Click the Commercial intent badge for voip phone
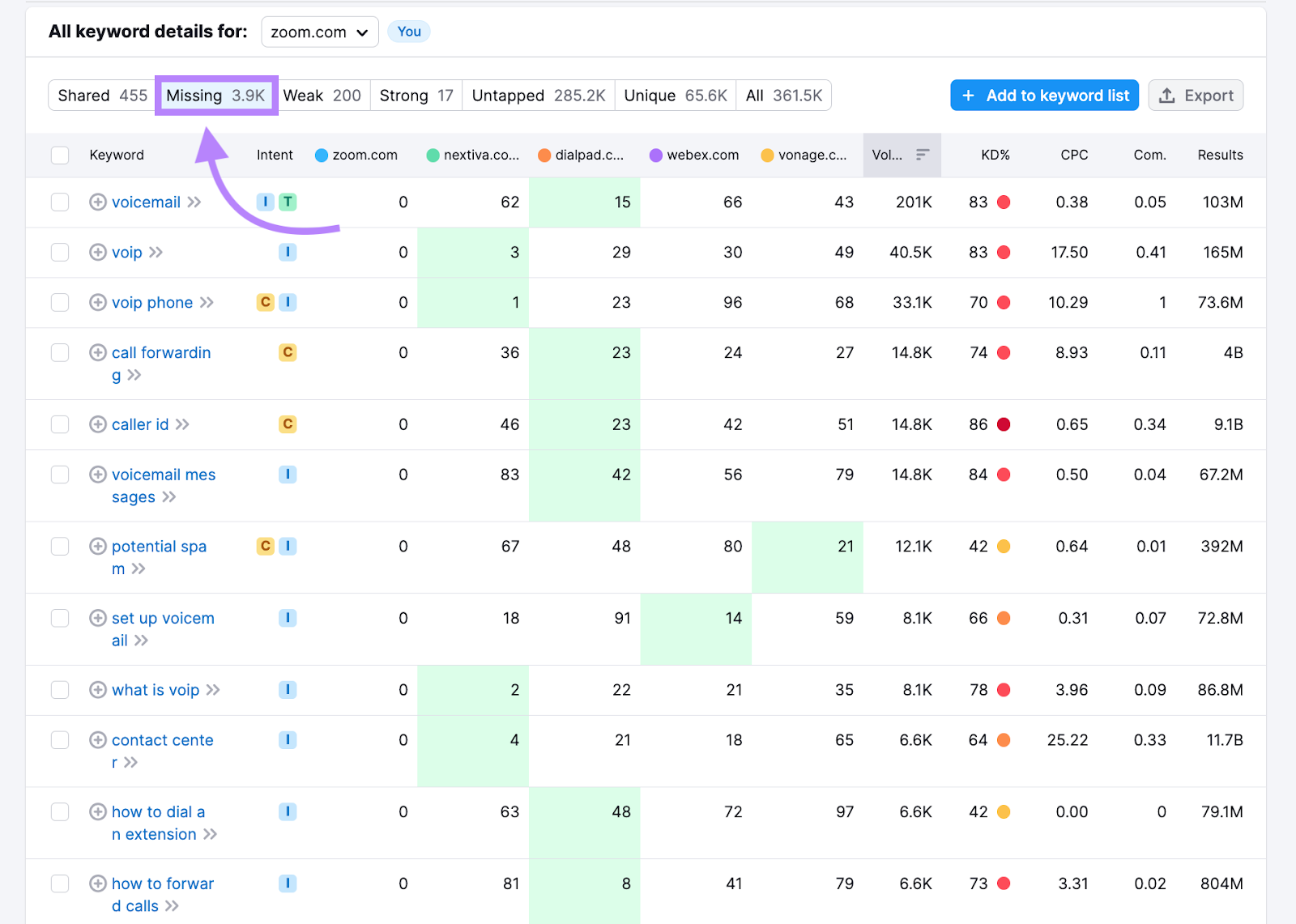 pyautogui.click(x=266, y=302)
